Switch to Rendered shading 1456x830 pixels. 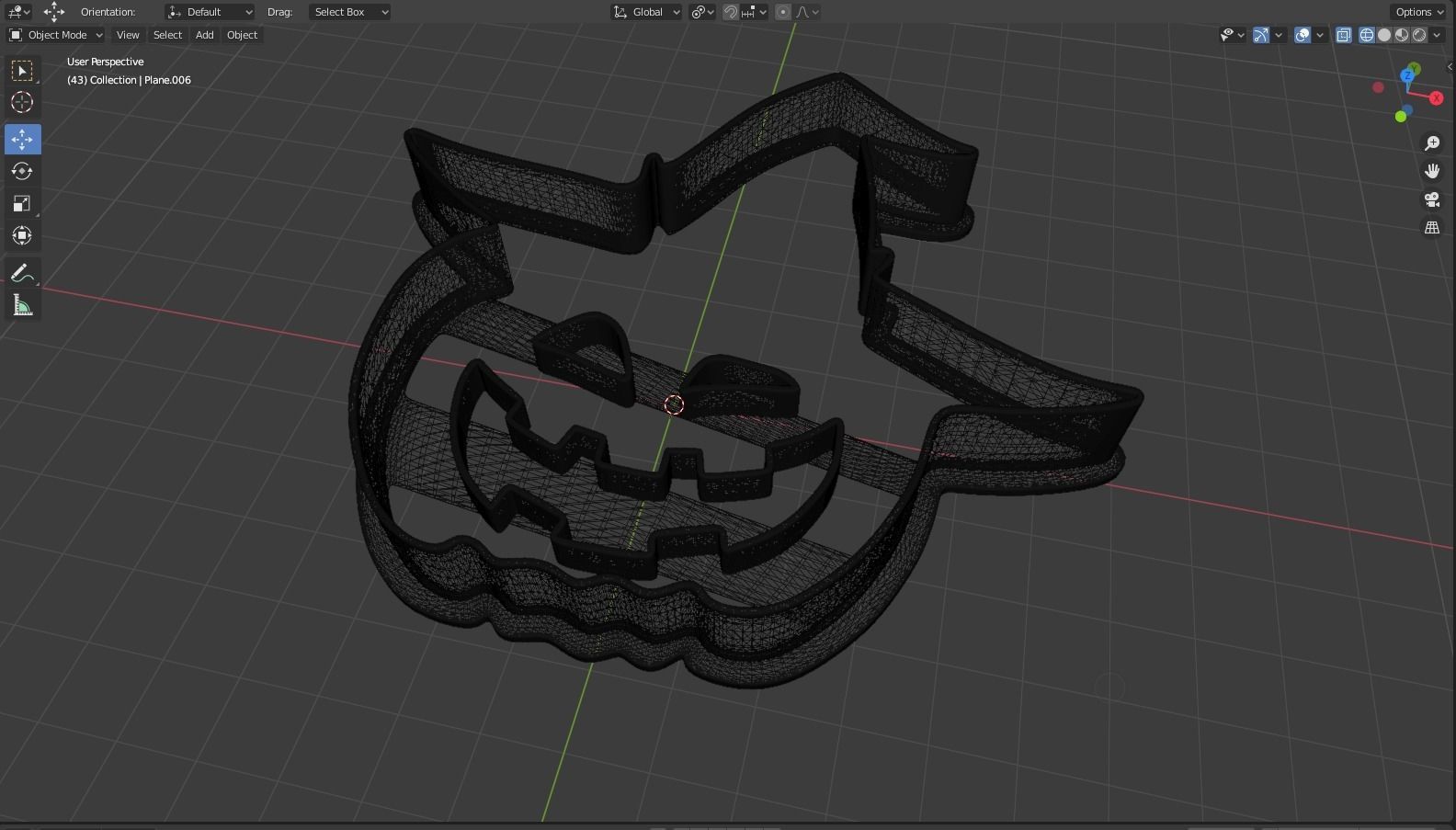pos(1419,35)
